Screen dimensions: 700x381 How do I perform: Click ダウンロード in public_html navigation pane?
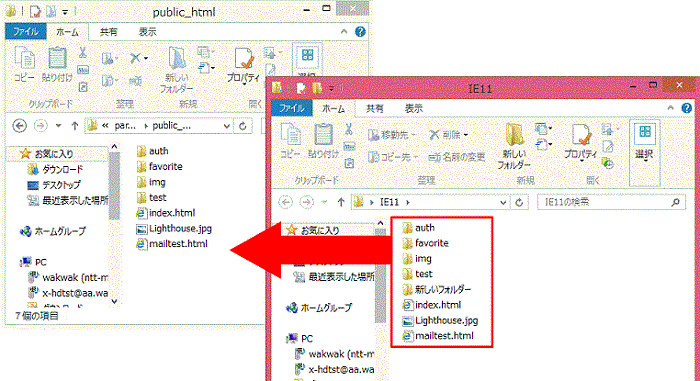[x=55, y=169]
